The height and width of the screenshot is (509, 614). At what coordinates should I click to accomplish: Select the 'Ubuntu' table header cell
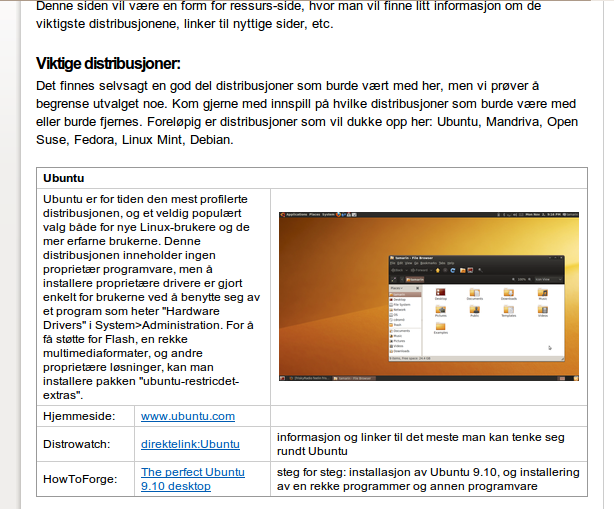coord(312,178)
